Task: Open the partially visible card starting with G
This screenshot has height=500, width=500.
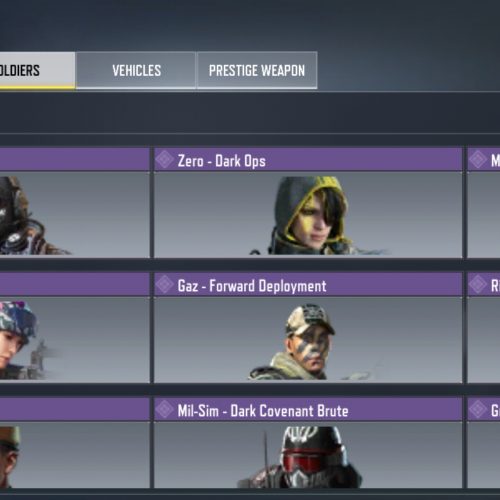Action: click(484, 443)
